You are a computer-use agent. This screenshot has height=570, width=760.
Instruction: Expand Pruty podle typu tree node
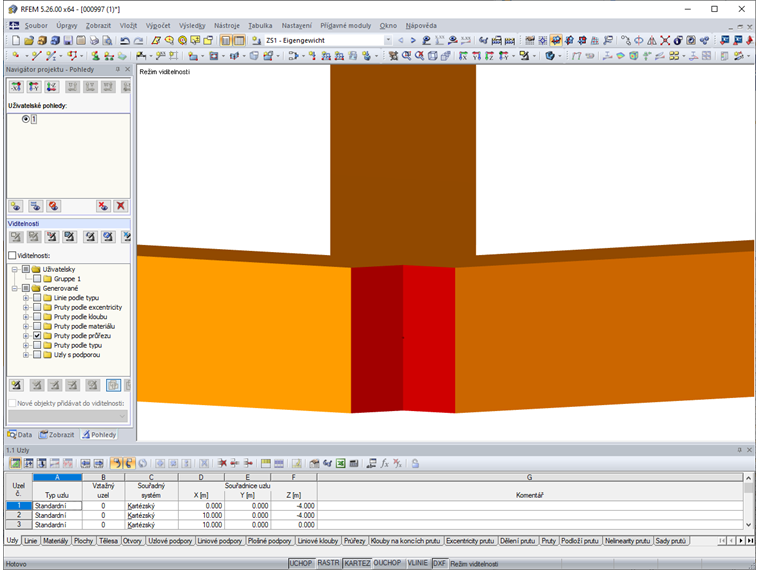point(26,345)
